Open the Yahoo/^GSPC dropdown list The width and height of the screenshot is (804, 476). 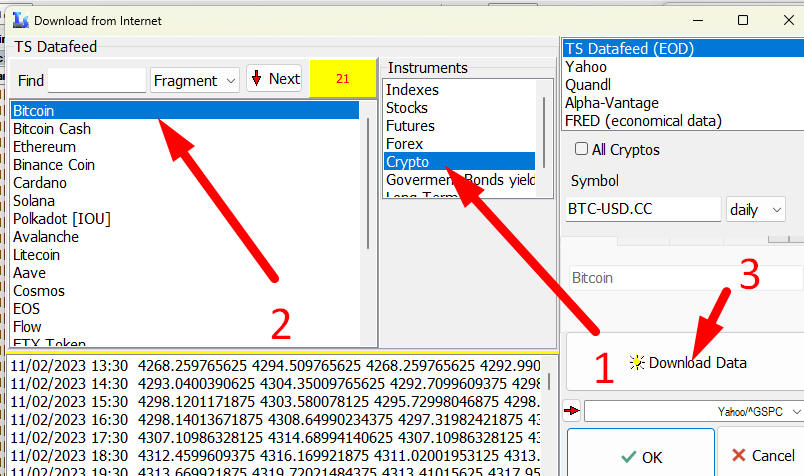point(694,411)
